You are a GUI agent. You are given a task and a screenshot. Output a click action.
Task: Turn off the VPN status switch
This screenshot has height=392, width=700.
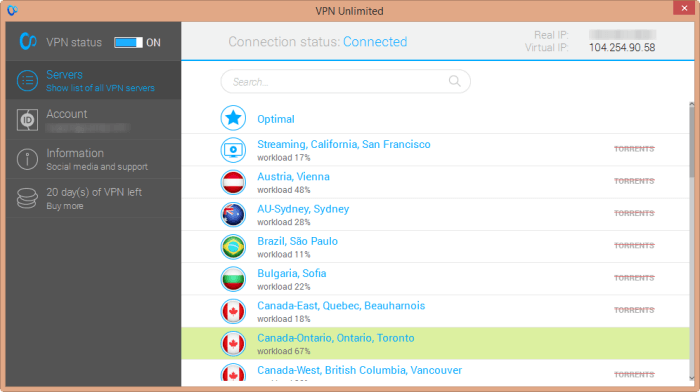(128, 42)
